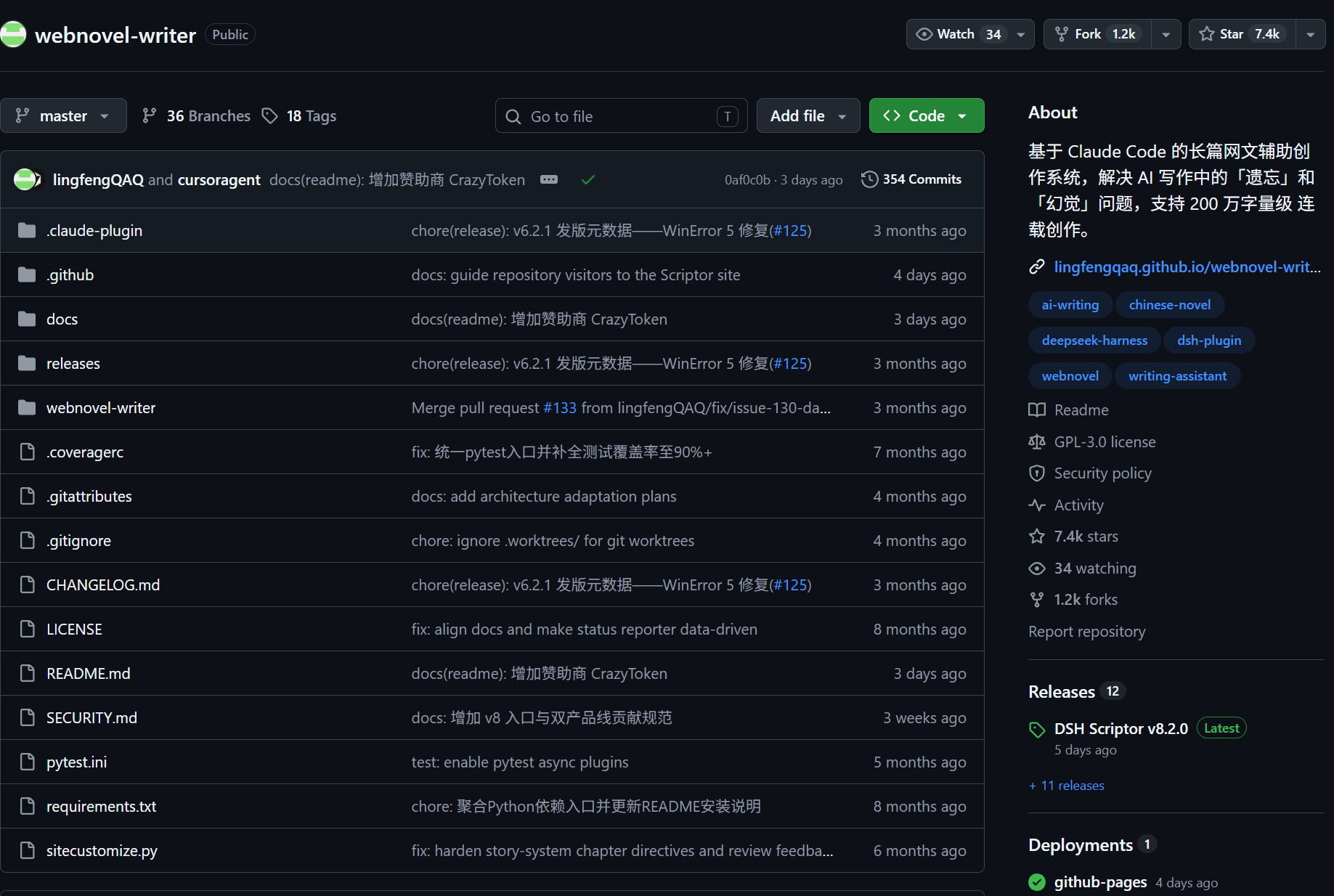Star the webnovel-writer repository
This screenshot has width=1334, height=896.
tap(1243, 34)
